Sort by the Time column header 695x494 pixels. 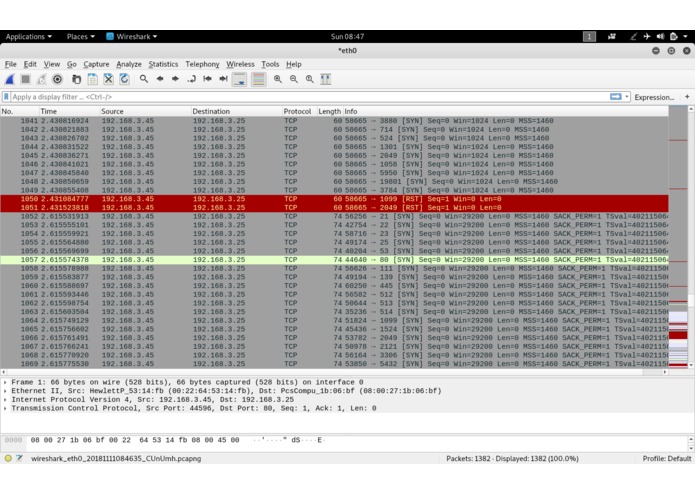[69, 111]
